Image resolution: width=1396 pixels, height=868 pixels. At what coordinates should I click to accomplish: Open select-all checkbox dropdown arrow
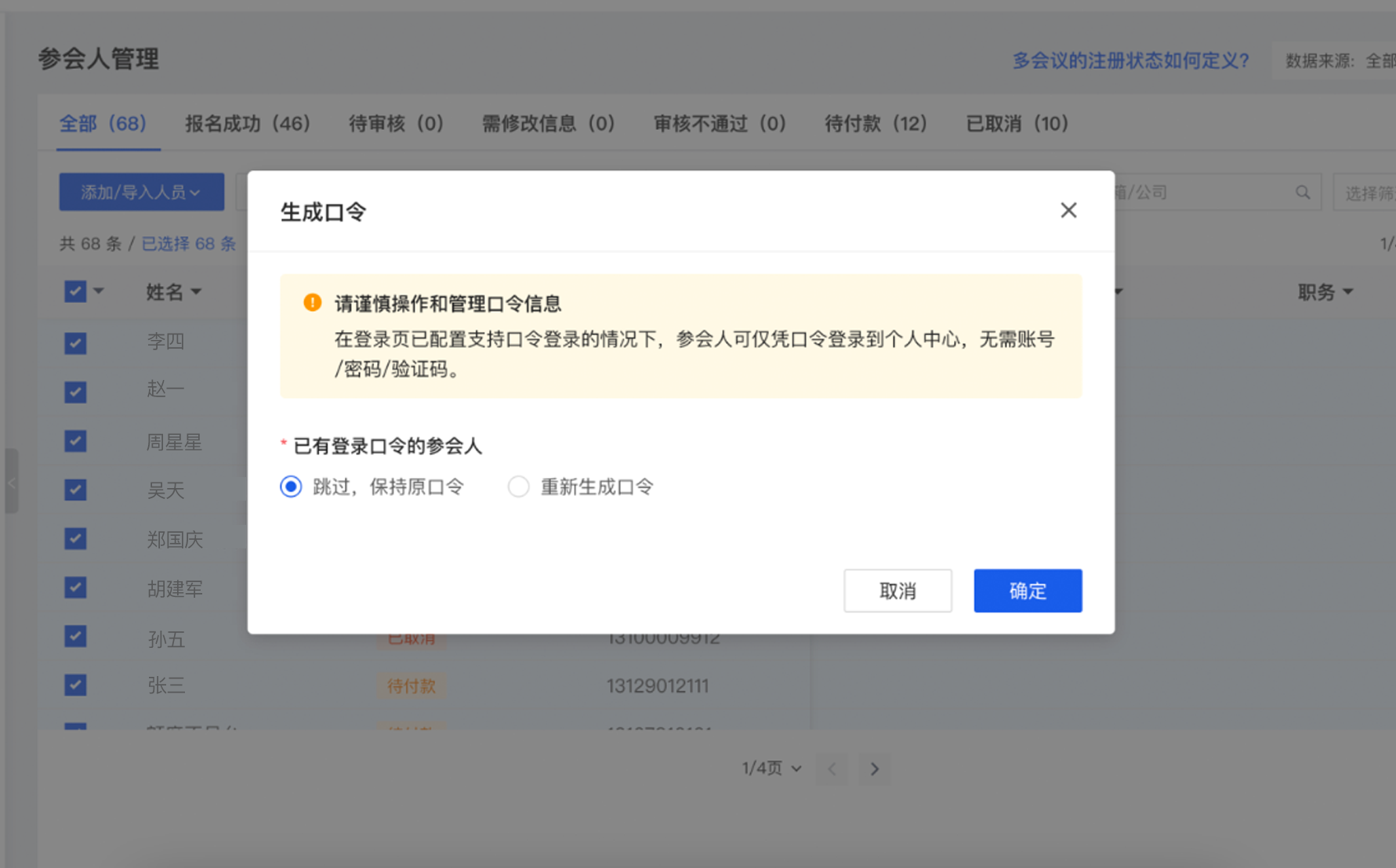pos(99,291)
